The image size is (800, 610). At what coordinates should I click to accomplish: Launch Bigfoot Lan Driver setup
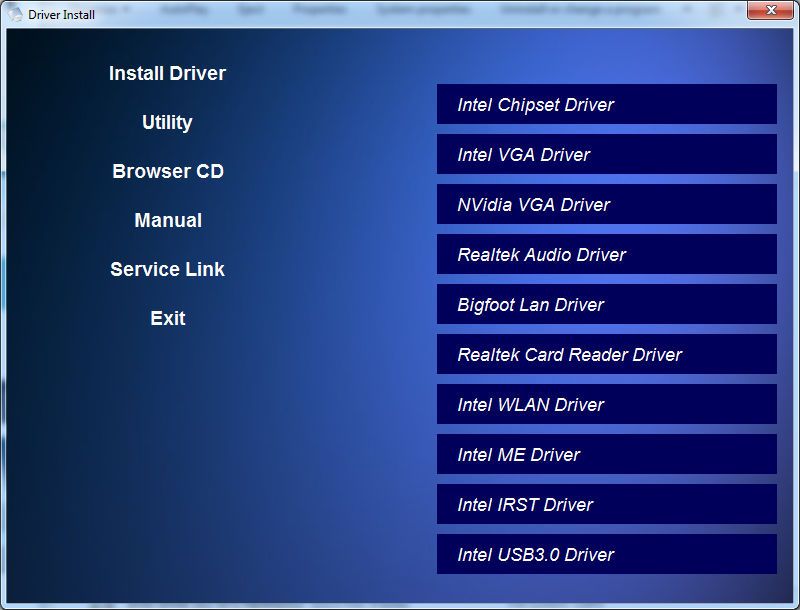pyautogui.click(x=606, y=304)
